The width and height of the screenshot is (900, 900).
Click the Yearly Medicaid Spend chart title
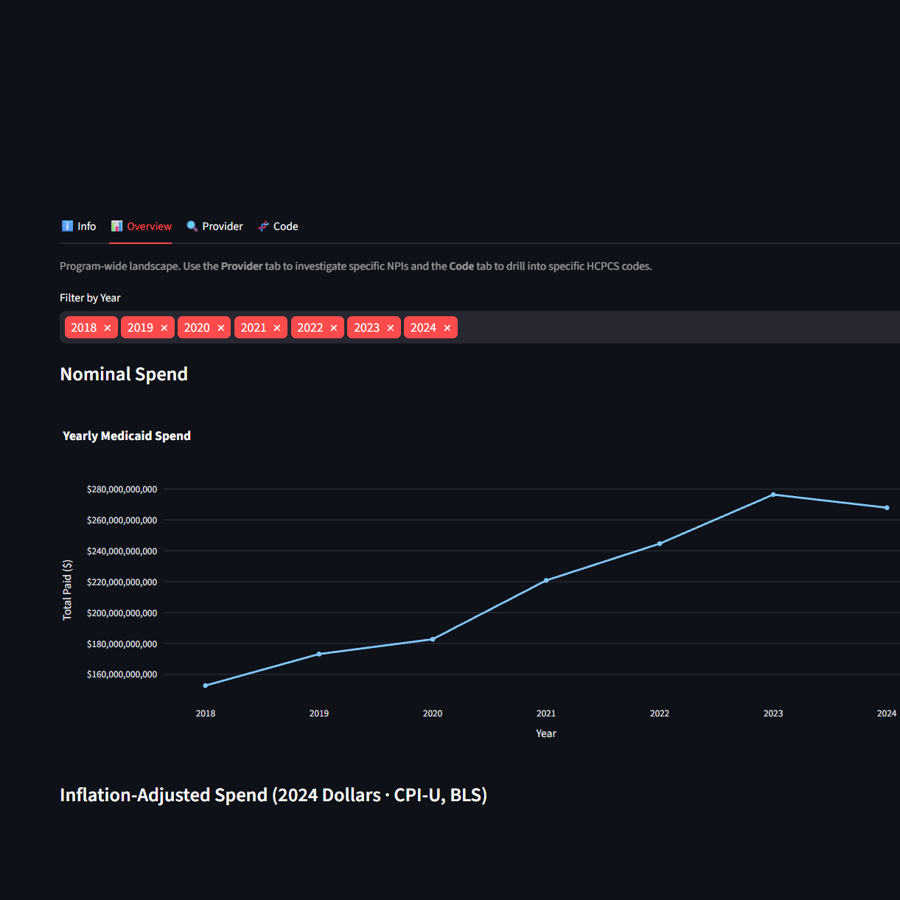pos(127,436)
